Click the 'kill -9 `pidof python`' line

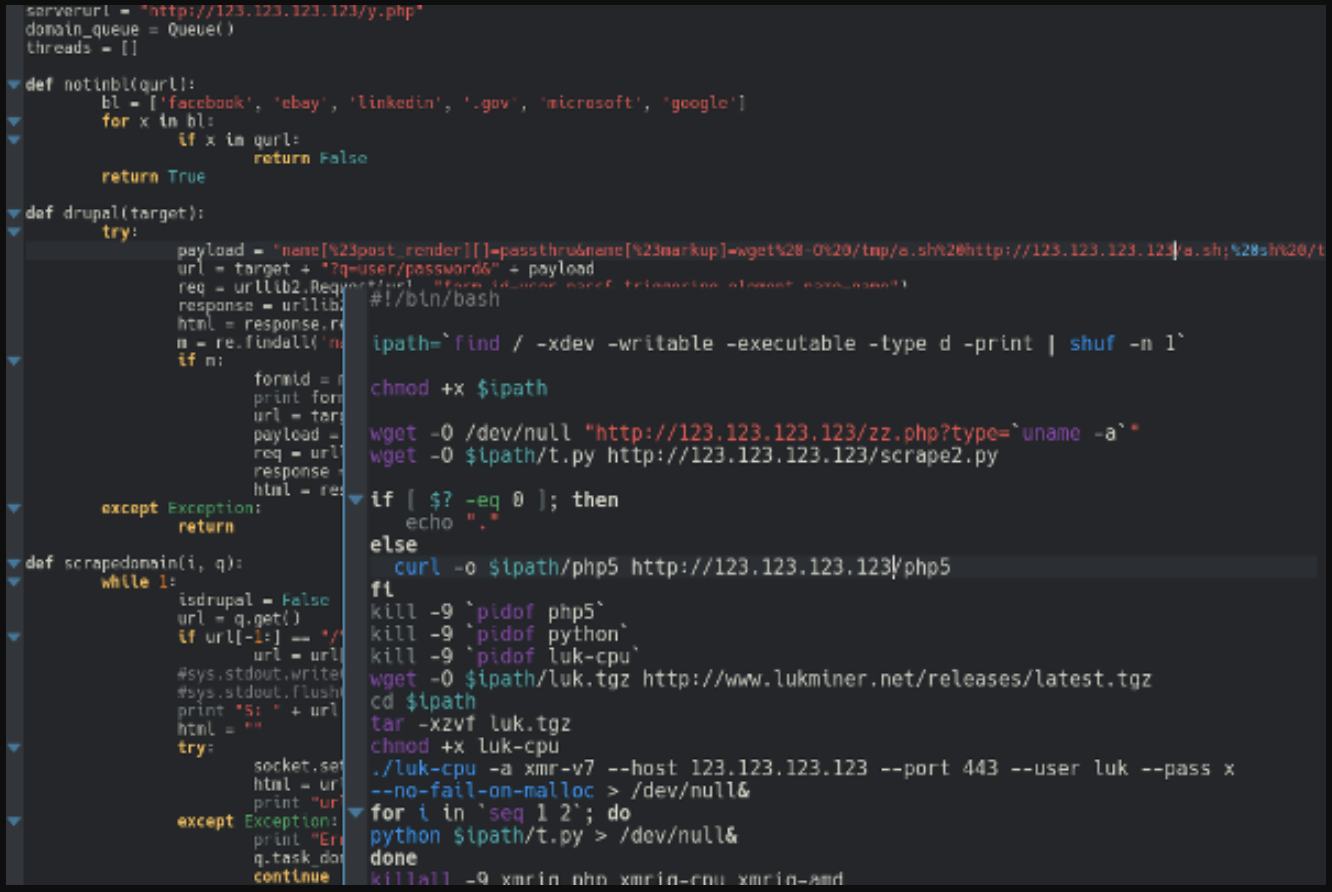[500, 634]
